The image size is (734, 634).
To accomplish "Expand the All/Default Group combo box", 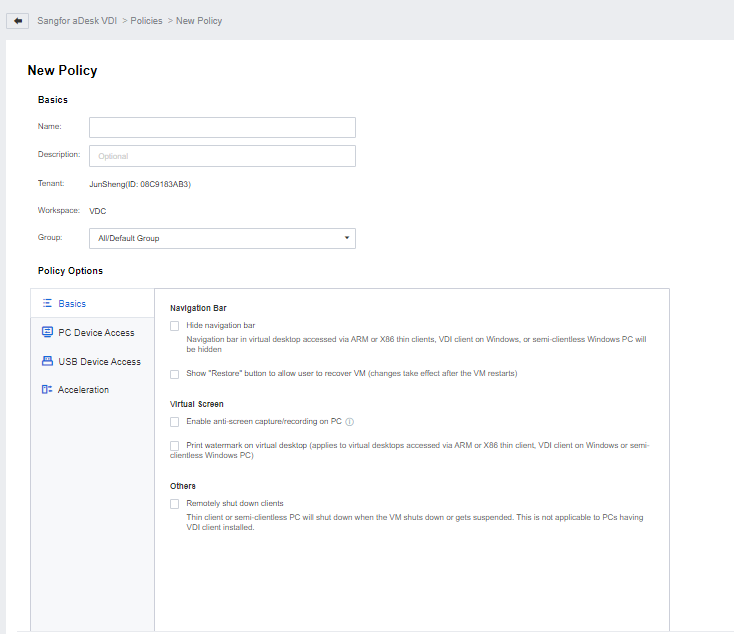I will [x=222, y=238].
